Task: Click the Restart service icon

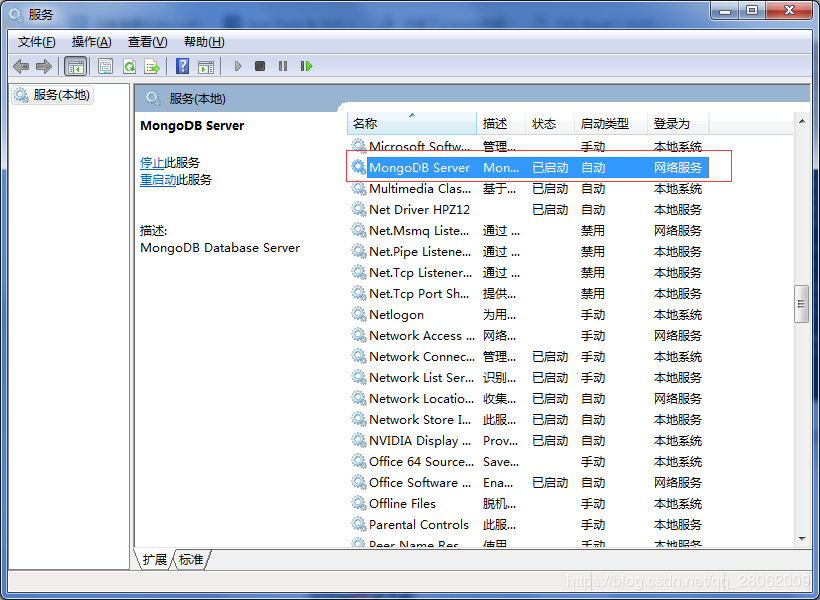Action: click(306, 66)
